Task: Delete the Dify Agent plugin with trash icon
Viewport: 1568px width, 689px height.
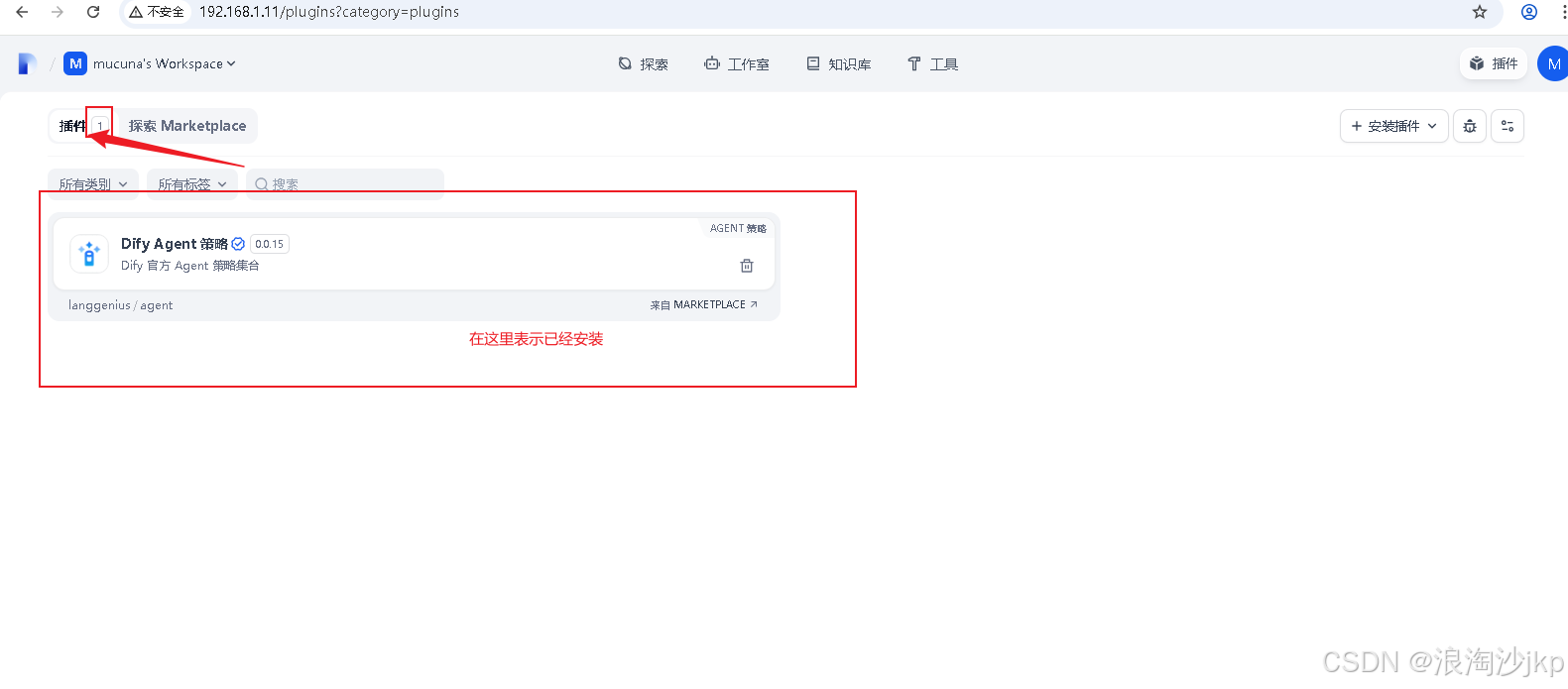Action: click(747, 266)
